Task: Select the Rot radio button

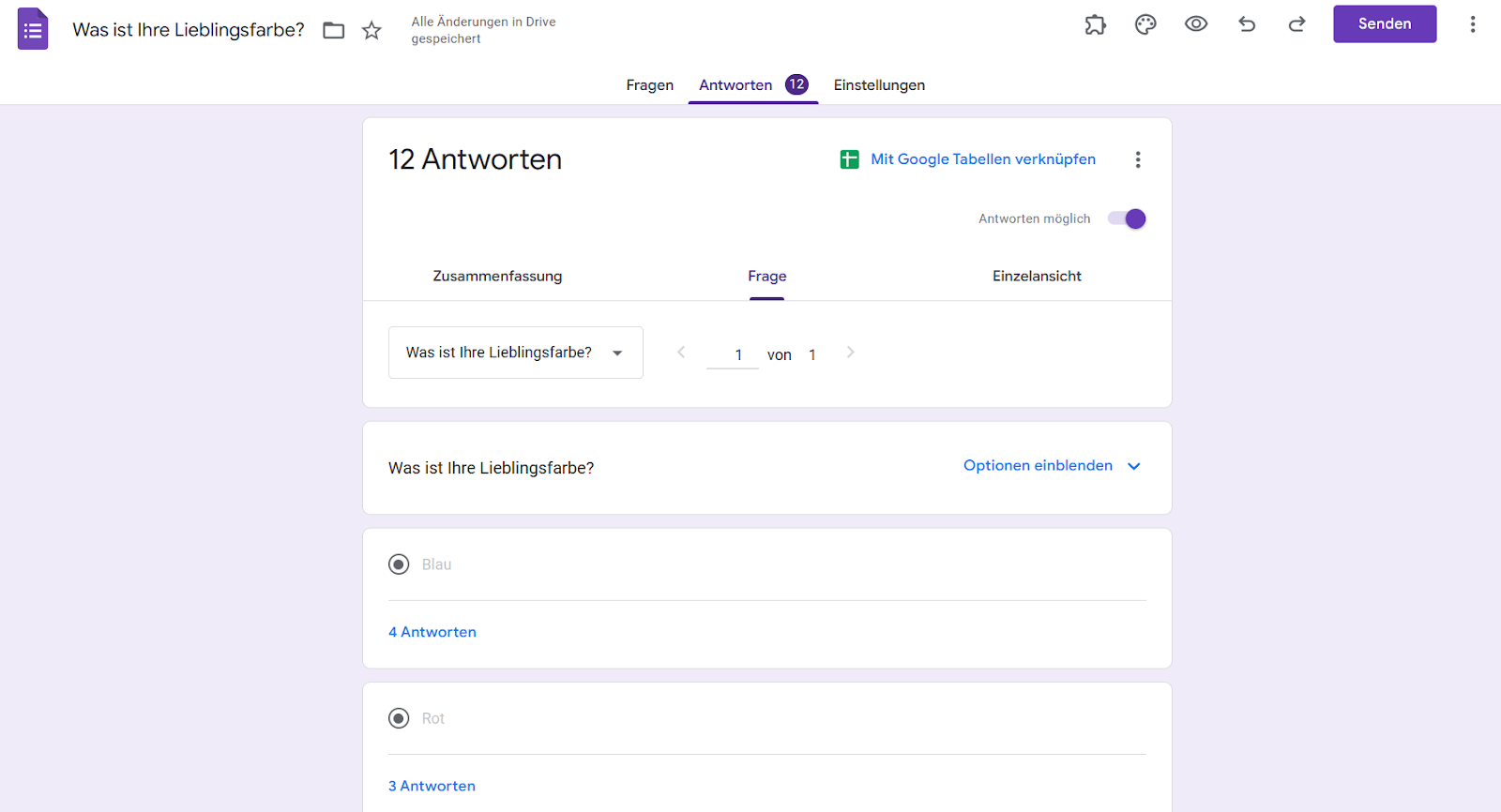Action: [399, 718]
